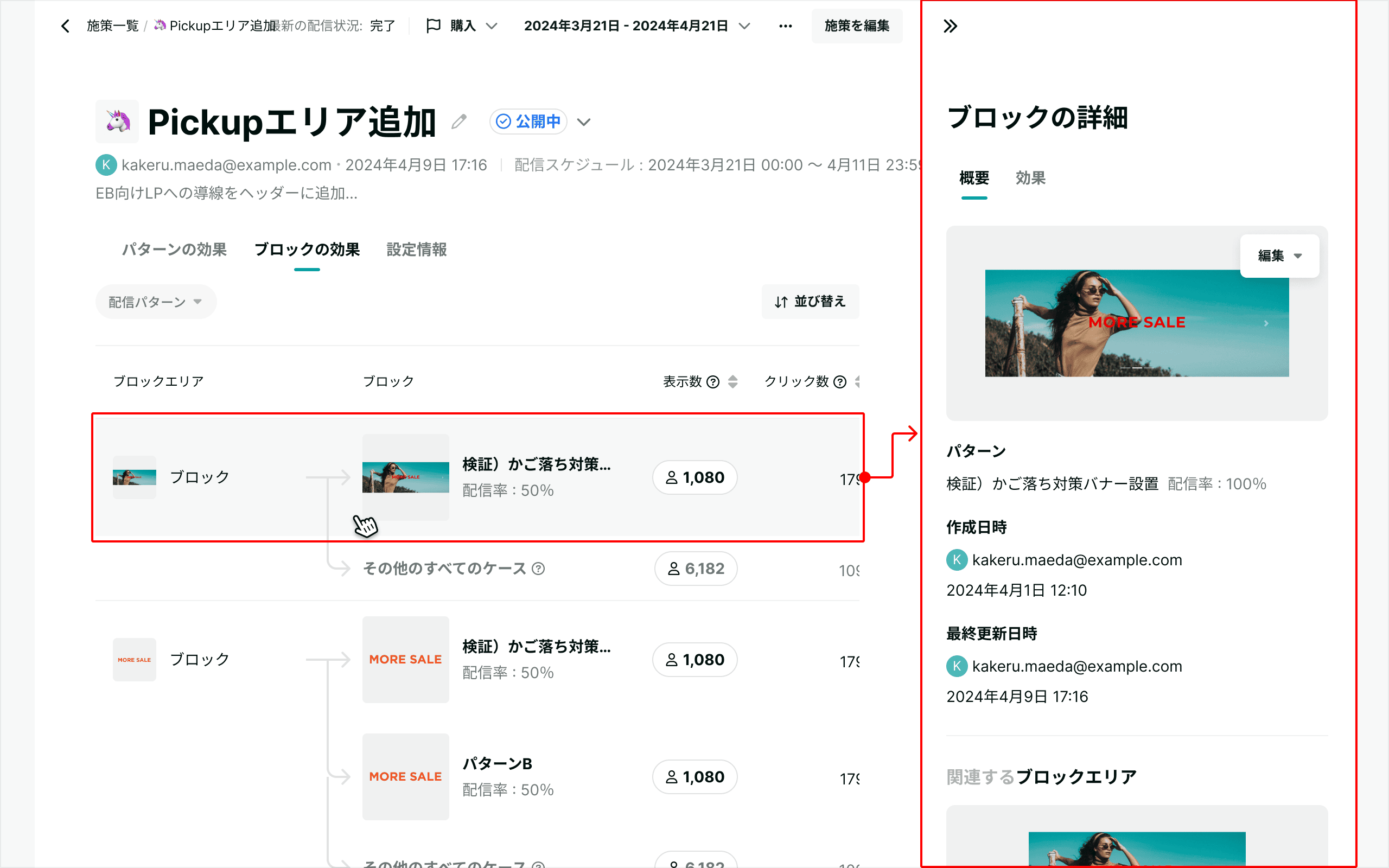Screen dimensions: 1389x868
Task: Click the flag icon beside 購入
Action: coord(434,26)
